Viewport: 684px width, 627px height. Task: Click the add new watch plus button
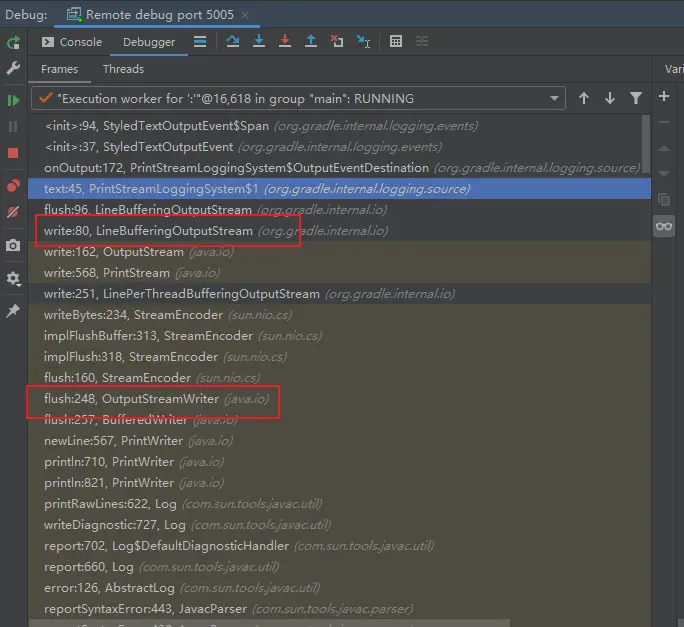click(664, 97)
